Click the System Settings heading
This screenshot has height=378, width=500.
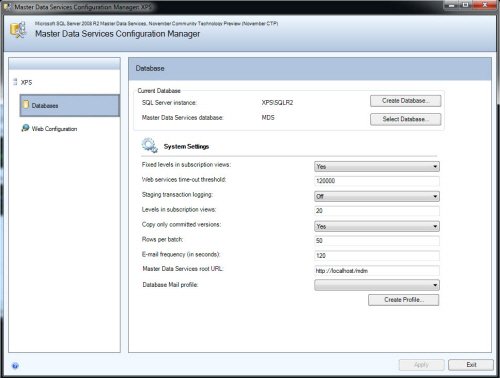pos(186,147)
